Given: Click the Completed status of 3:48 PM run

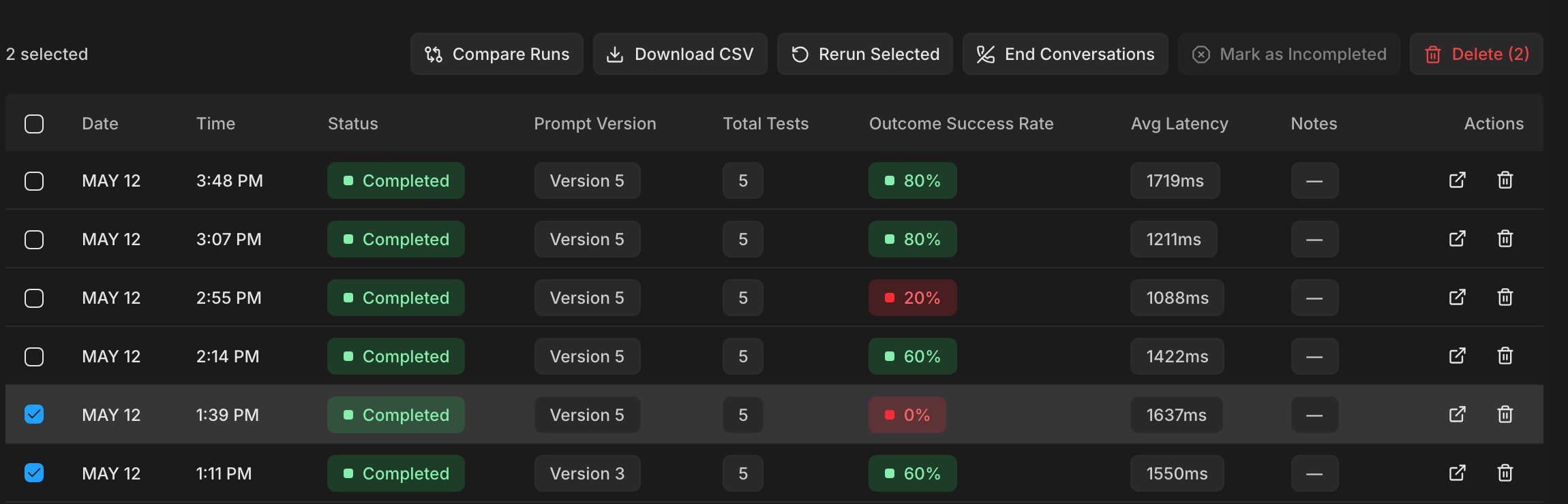Looking at the screenshot, I should point(396,180).
